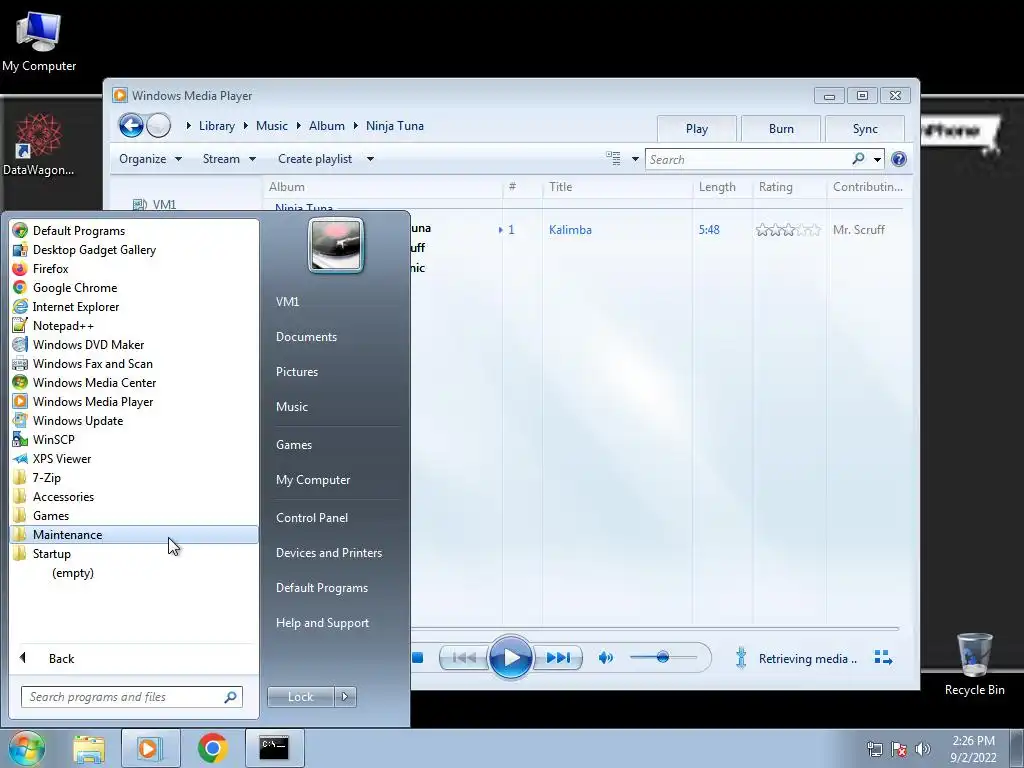Click the Media Player Back navigation button

(131, 125)
